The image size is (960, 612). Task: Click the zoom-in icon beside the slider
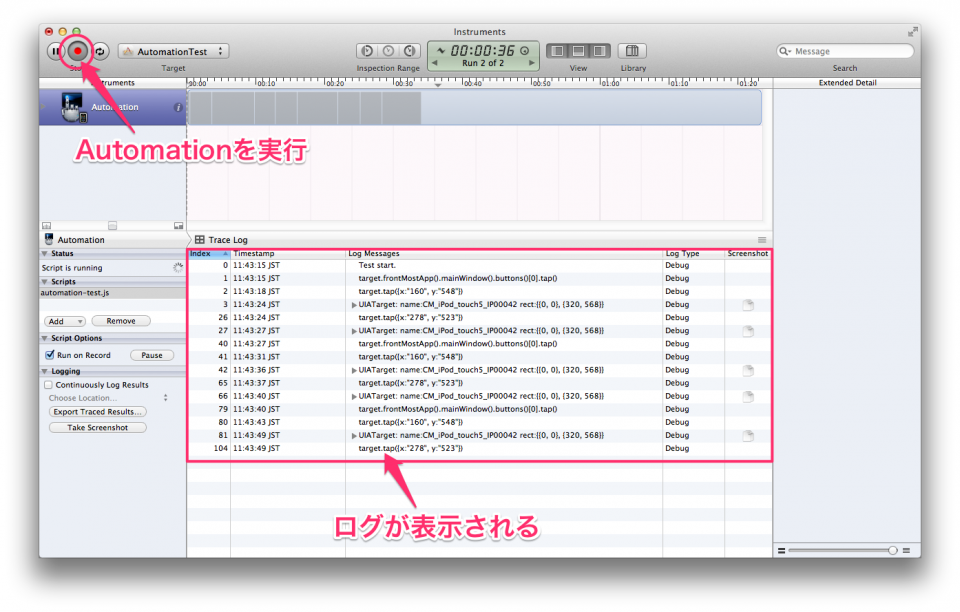(x=907, y=551)
